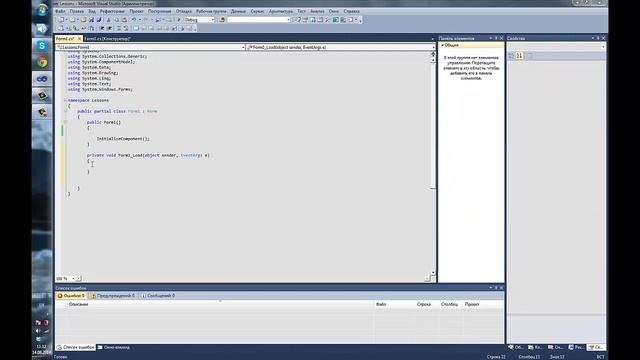Click the alphabetical sort icon in Properties
The image size is (640, 360).
tap(520, 56)
